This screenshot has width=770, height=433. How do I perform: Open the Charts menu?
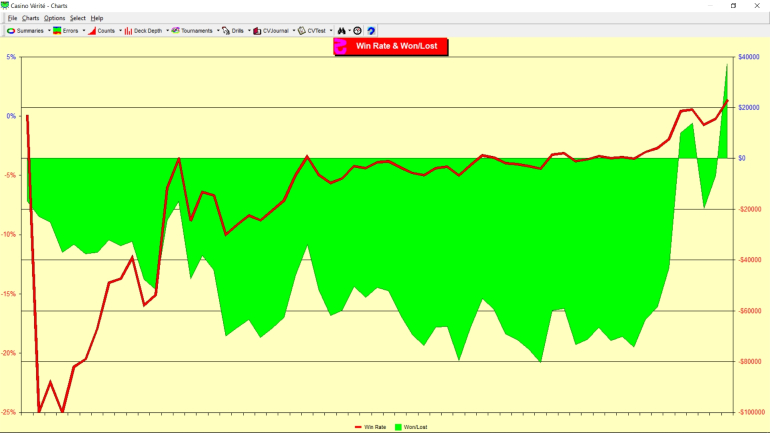pyautogui.click(x=30, y=18)
